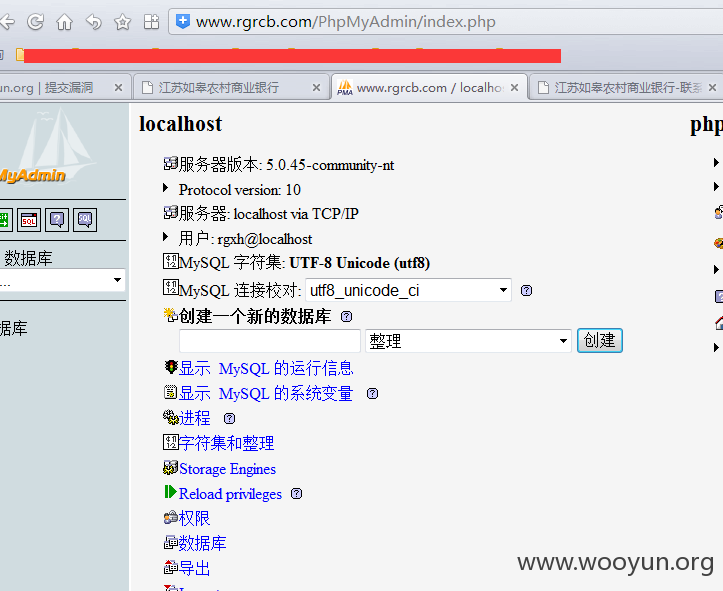723x591 pixels.
Task: Click help icon next to MySQL system variables
Action: pos(372,393)
